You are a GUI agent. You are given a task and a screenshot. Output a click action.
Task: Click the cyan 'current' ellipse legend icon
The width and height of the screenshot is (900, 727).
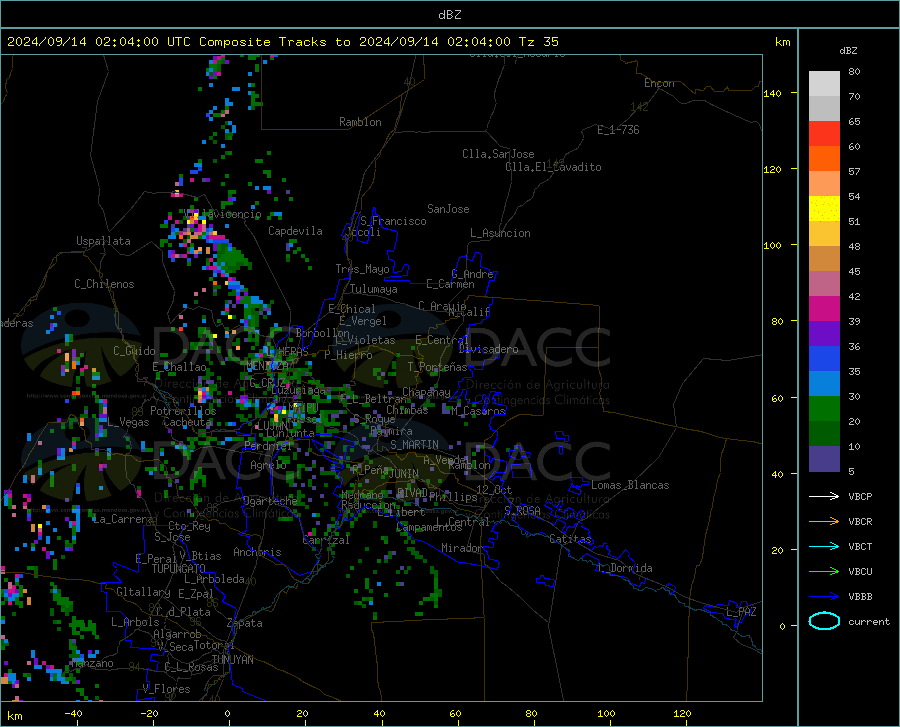coord(824,621)
